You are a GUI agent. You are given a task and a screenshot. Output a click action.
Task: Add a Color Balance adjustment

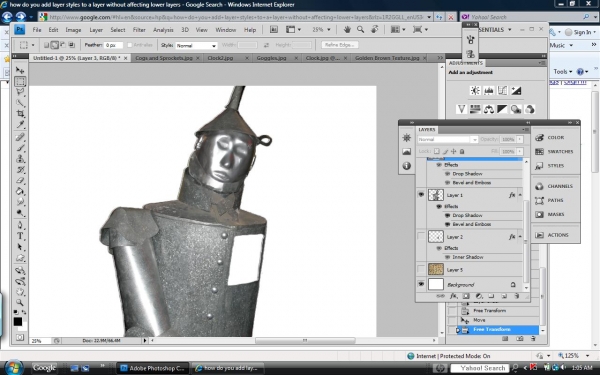point(489,109)
